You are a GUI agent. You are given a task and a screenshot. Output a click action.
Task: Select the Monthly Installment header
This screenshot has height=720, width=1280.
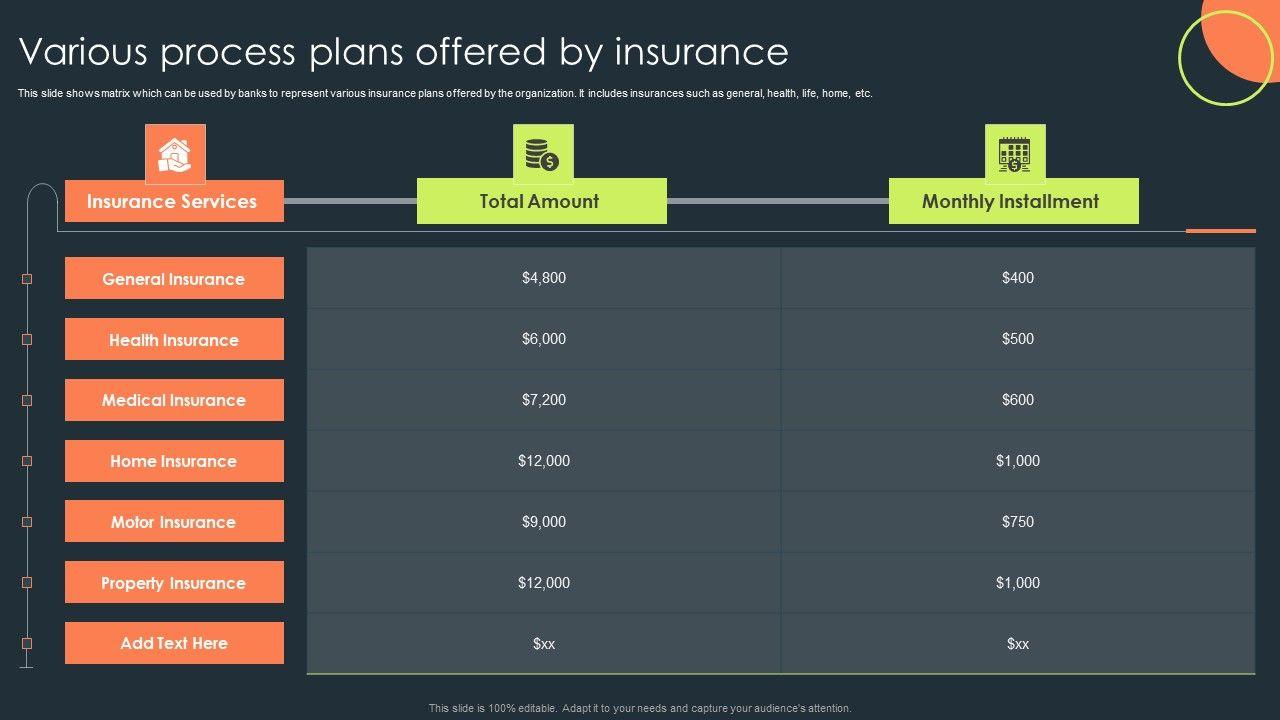[1013, 201]
